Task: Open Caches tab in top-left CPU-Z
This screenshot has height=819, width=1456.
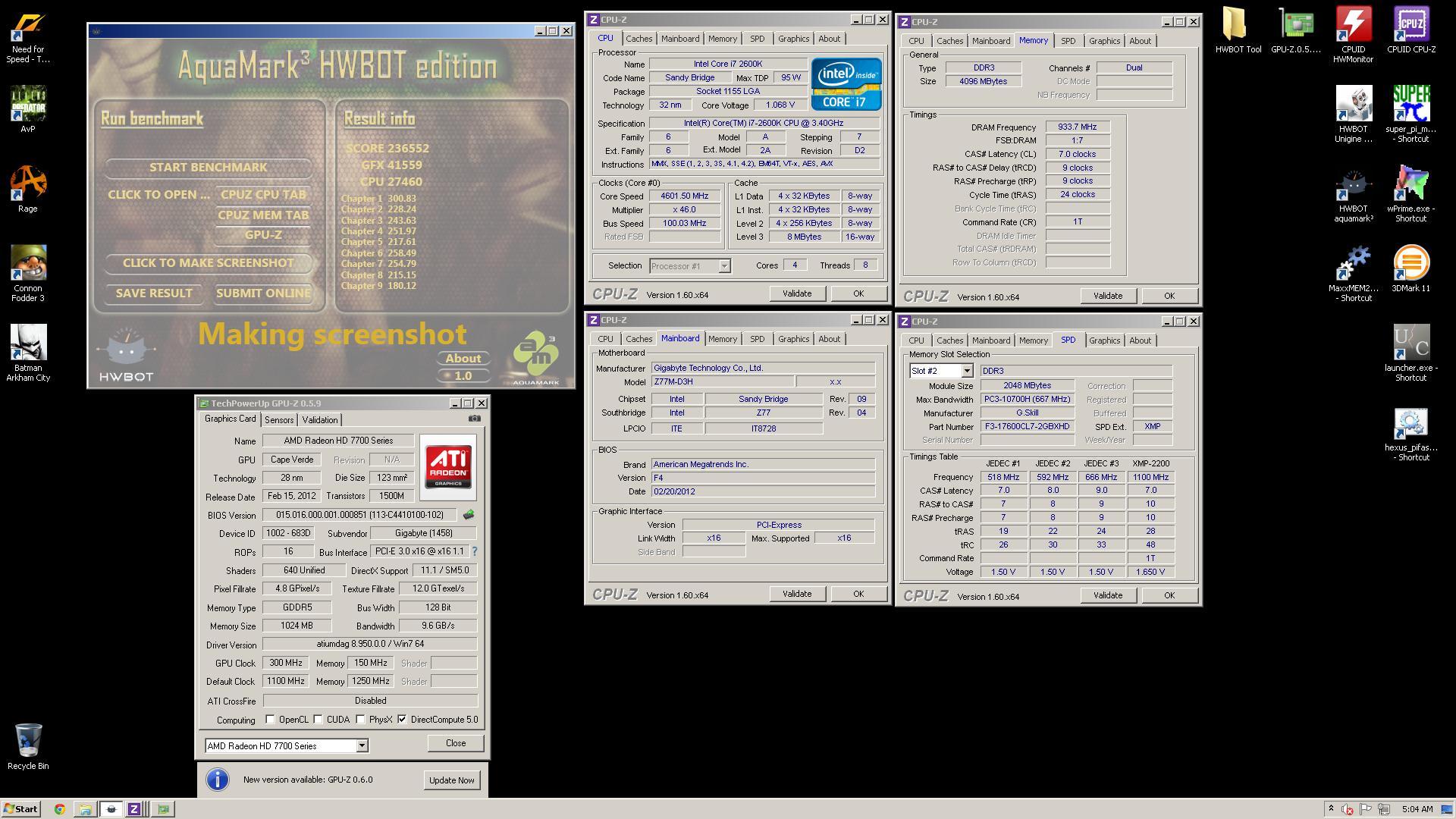Action: (639, 39)
